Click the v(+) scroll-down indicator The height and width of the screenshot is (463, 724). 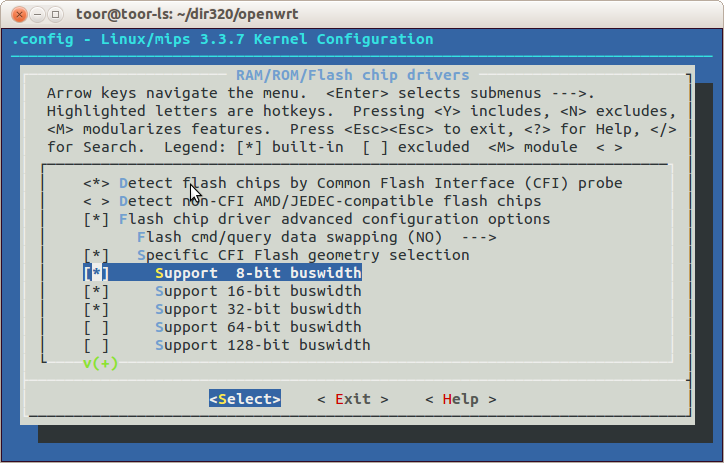[x=100, y=363]
